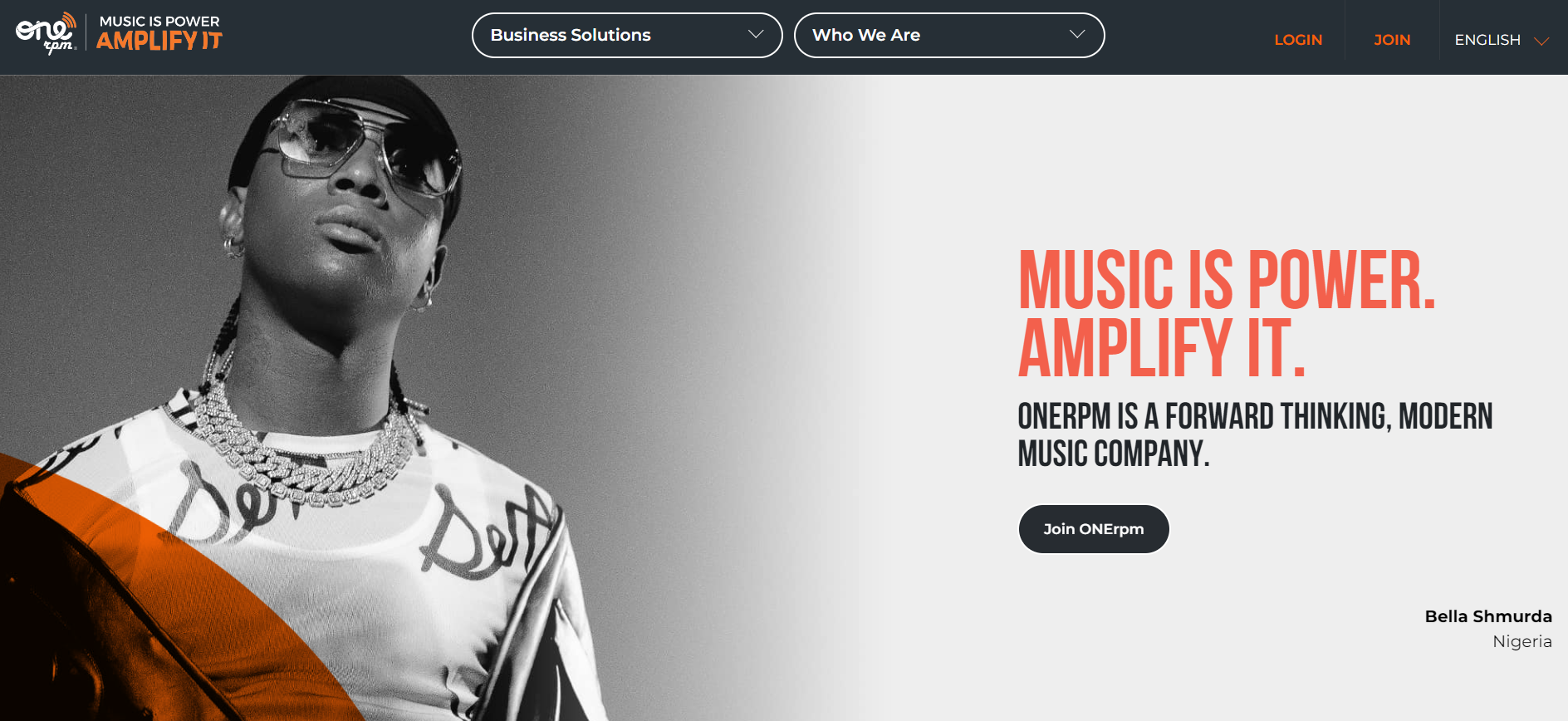
Task: Select the Bella Shmurda artist name
Action: coord(1488,616)
